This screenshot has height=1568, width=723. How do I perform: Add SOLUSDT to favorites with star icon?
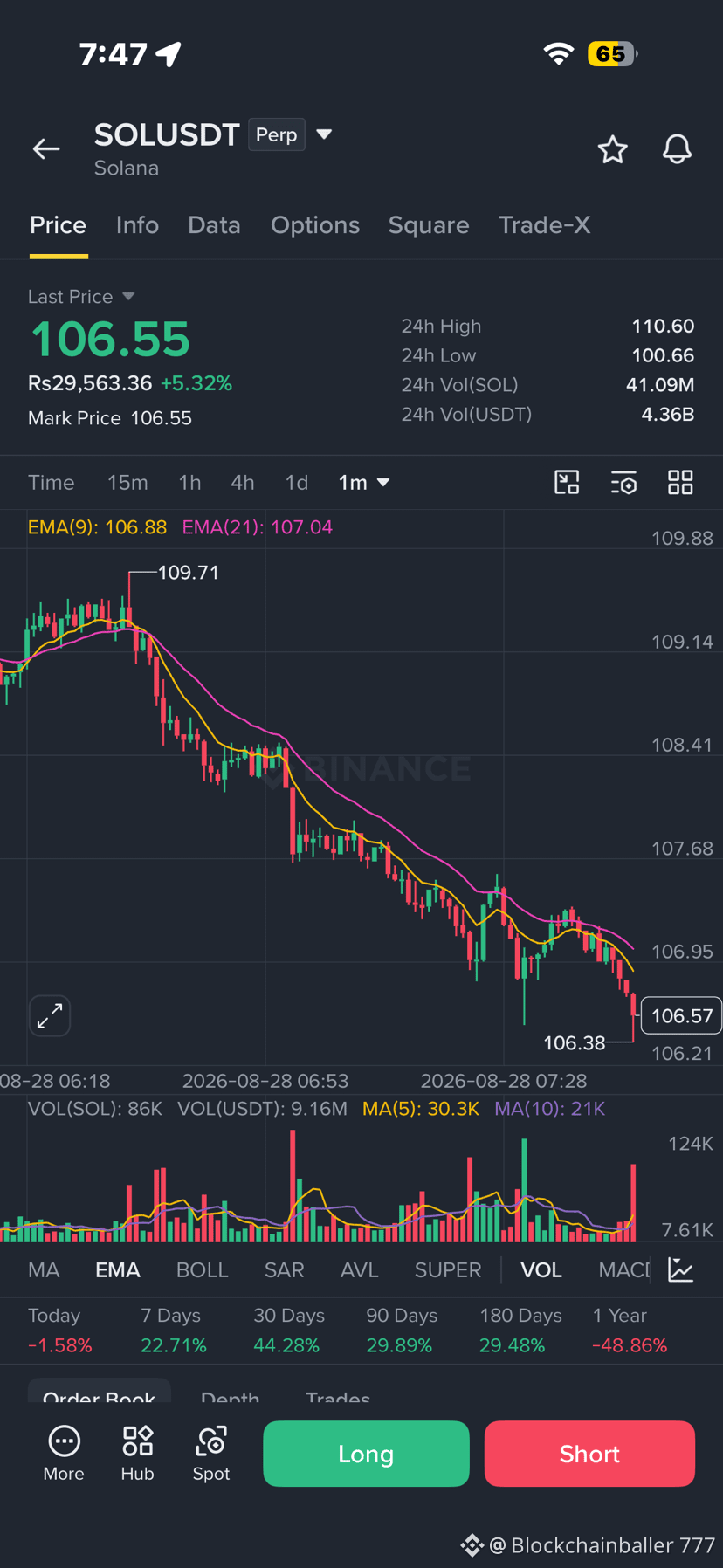pos(612,149)
